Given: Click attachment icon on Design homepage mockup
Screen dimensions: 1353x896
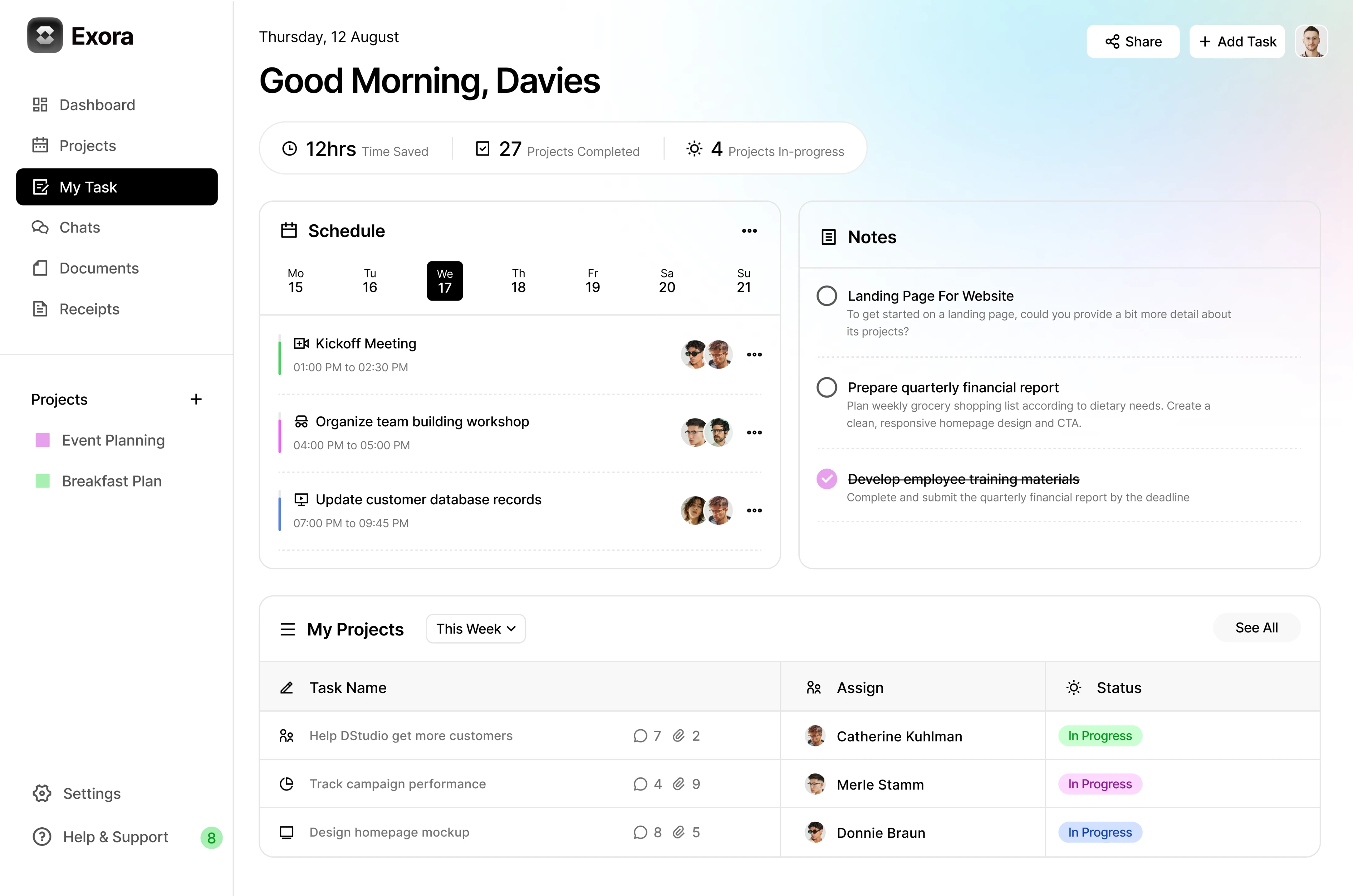Looking at the screenshot, I should tap(678, 832).
